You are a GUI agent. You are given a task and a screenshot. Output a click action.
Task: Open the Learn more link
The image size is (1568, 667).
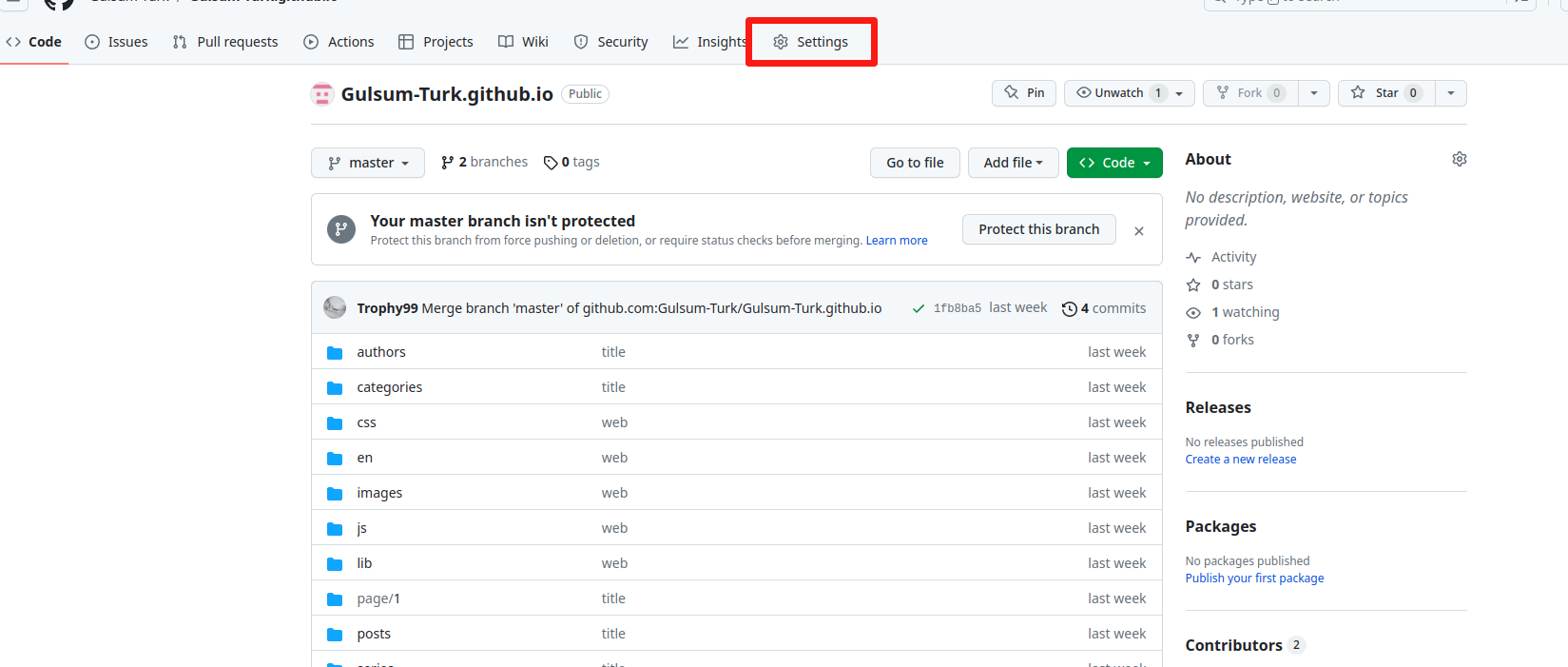point(897,241)
